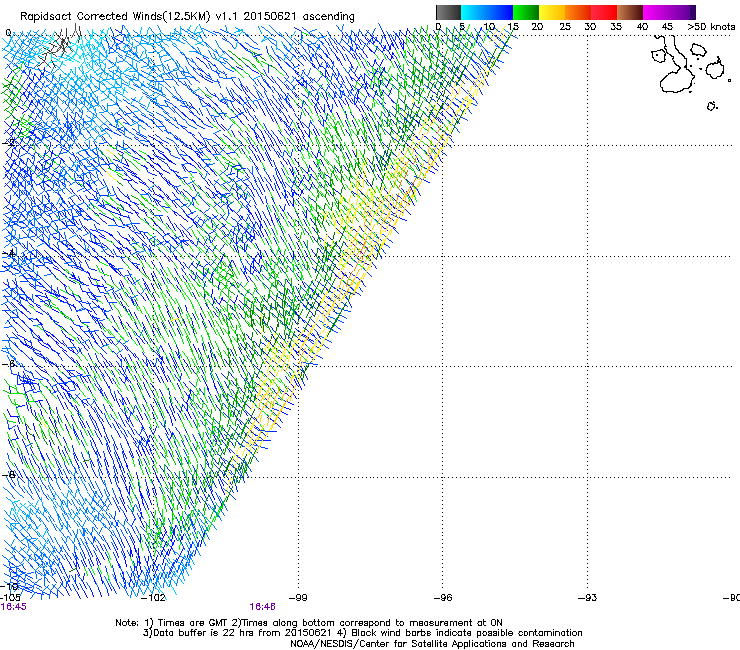This screenshot has height=650, width=740.
Task: Click the '-6' latitude axis label
Action: (x=9, y=364)
